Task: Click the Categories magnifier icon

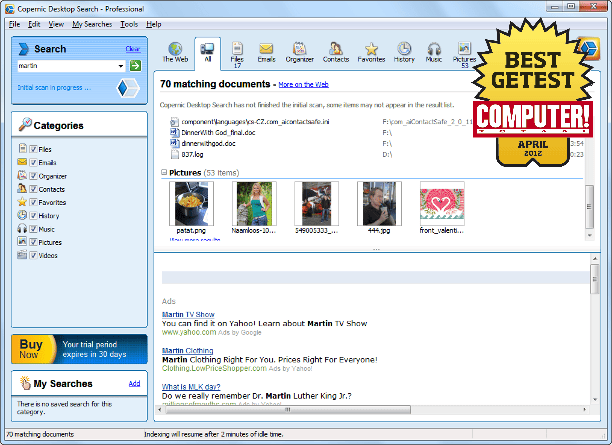Action: tap(25, 125)
